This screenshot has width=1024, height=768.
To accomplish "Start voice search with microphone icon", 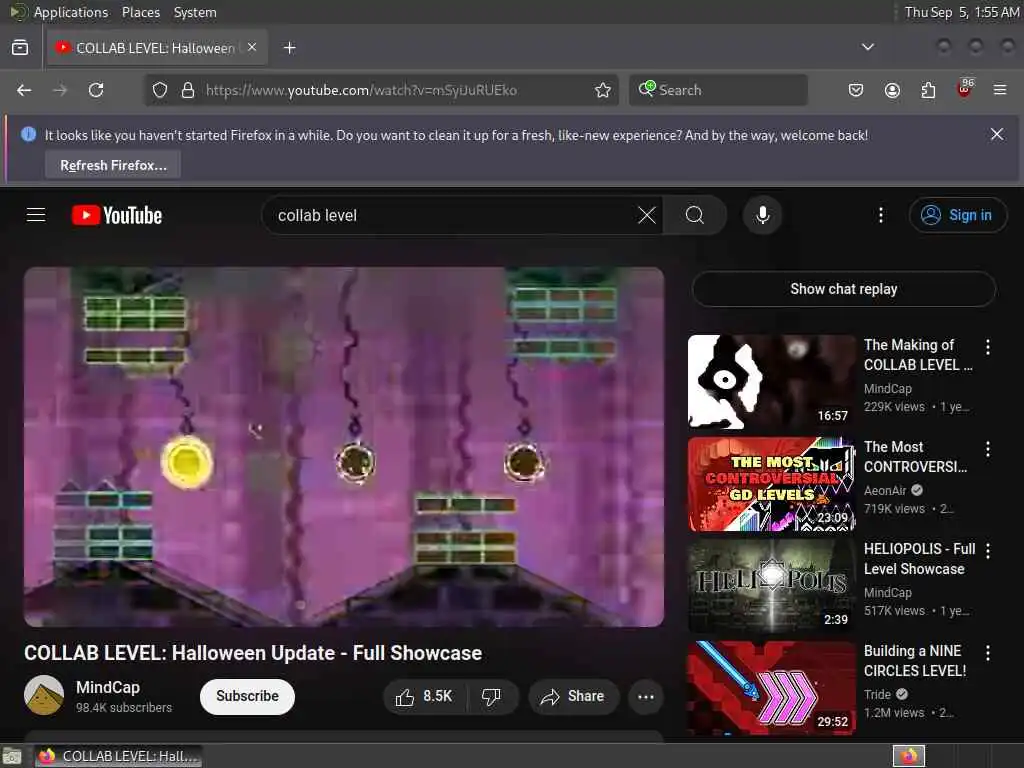I will [x=762, y=215].
